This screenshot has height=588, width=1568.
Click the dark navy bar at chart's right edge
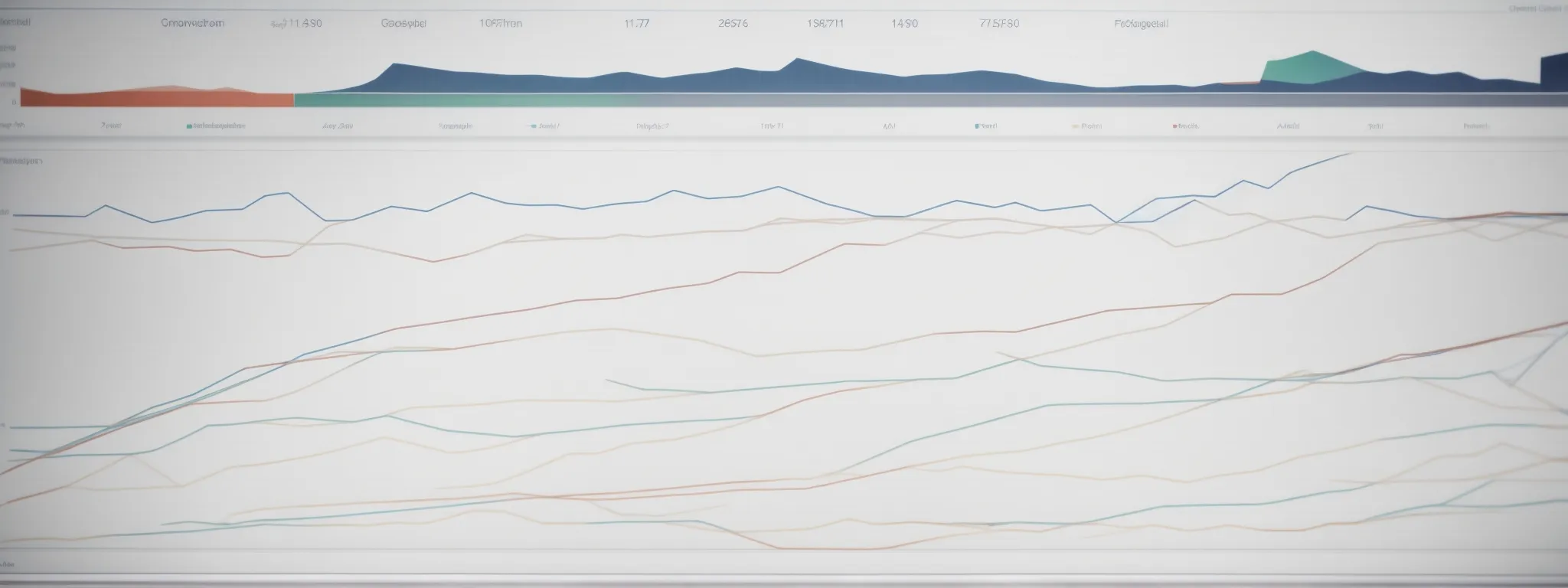(1553, 73)
